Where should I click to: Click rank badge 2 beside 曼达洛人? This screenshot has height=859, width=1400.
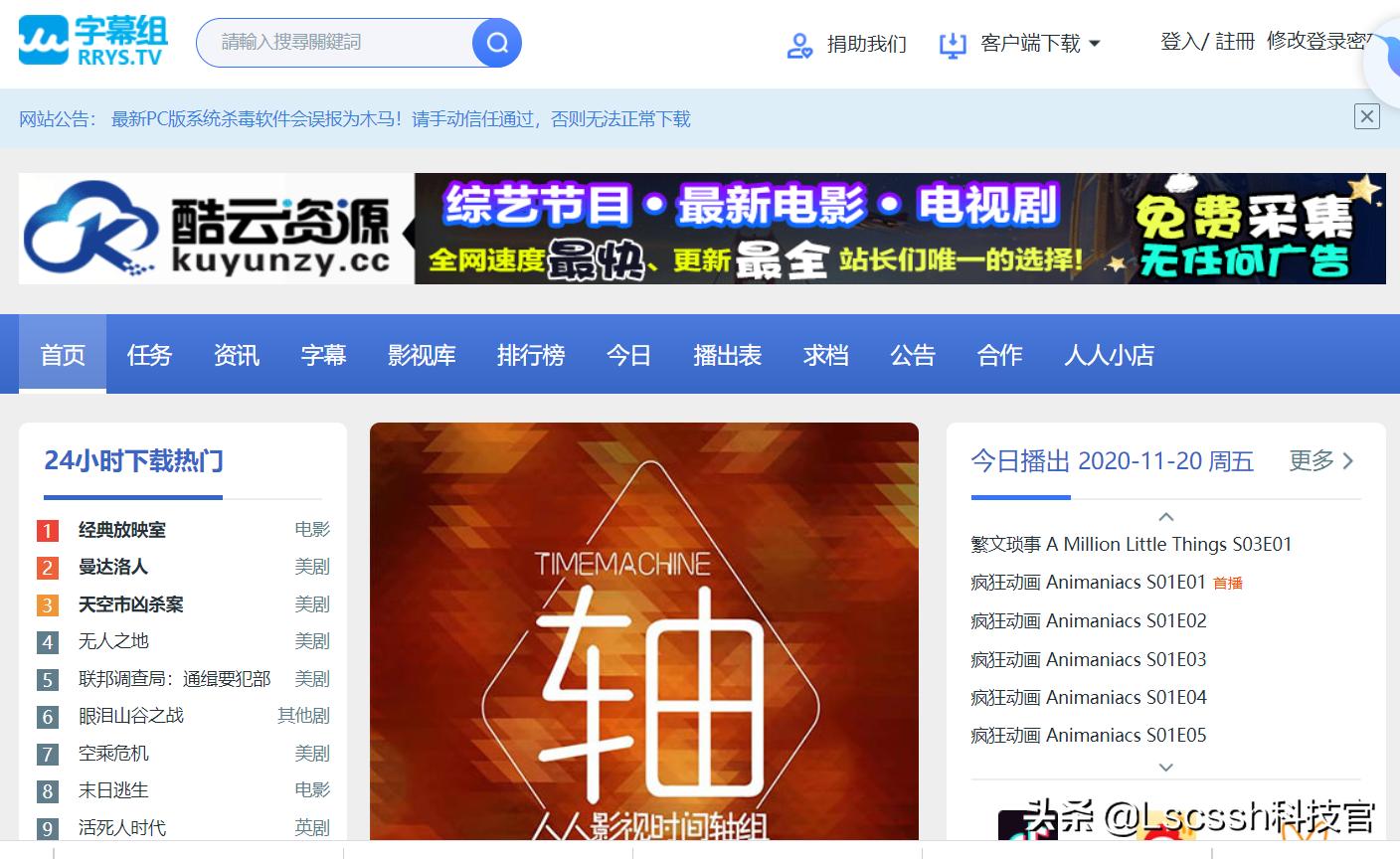(47, 568)
